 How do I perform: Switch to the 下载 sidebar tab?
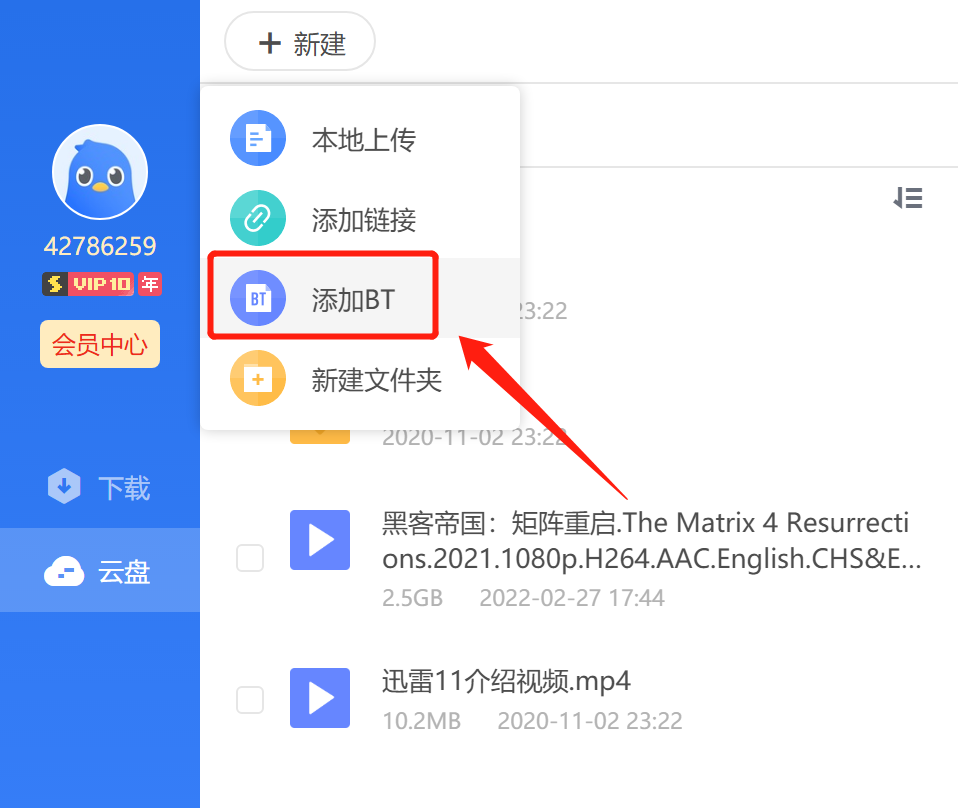(x=100, y=487)
